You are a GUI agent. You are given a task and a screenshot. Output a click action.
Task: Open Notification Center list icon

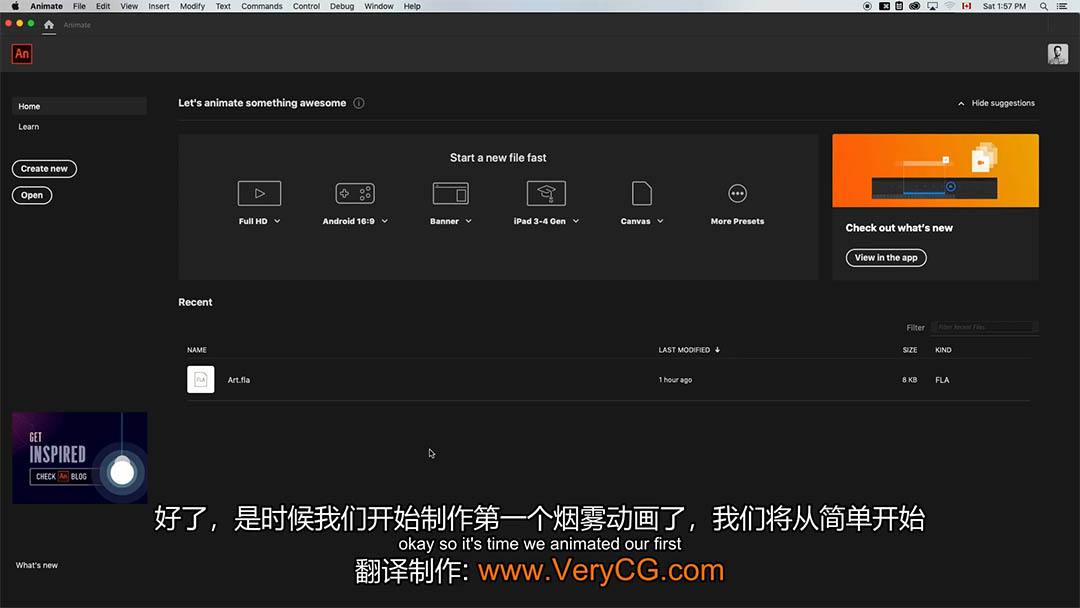[x=1062, y=6]
